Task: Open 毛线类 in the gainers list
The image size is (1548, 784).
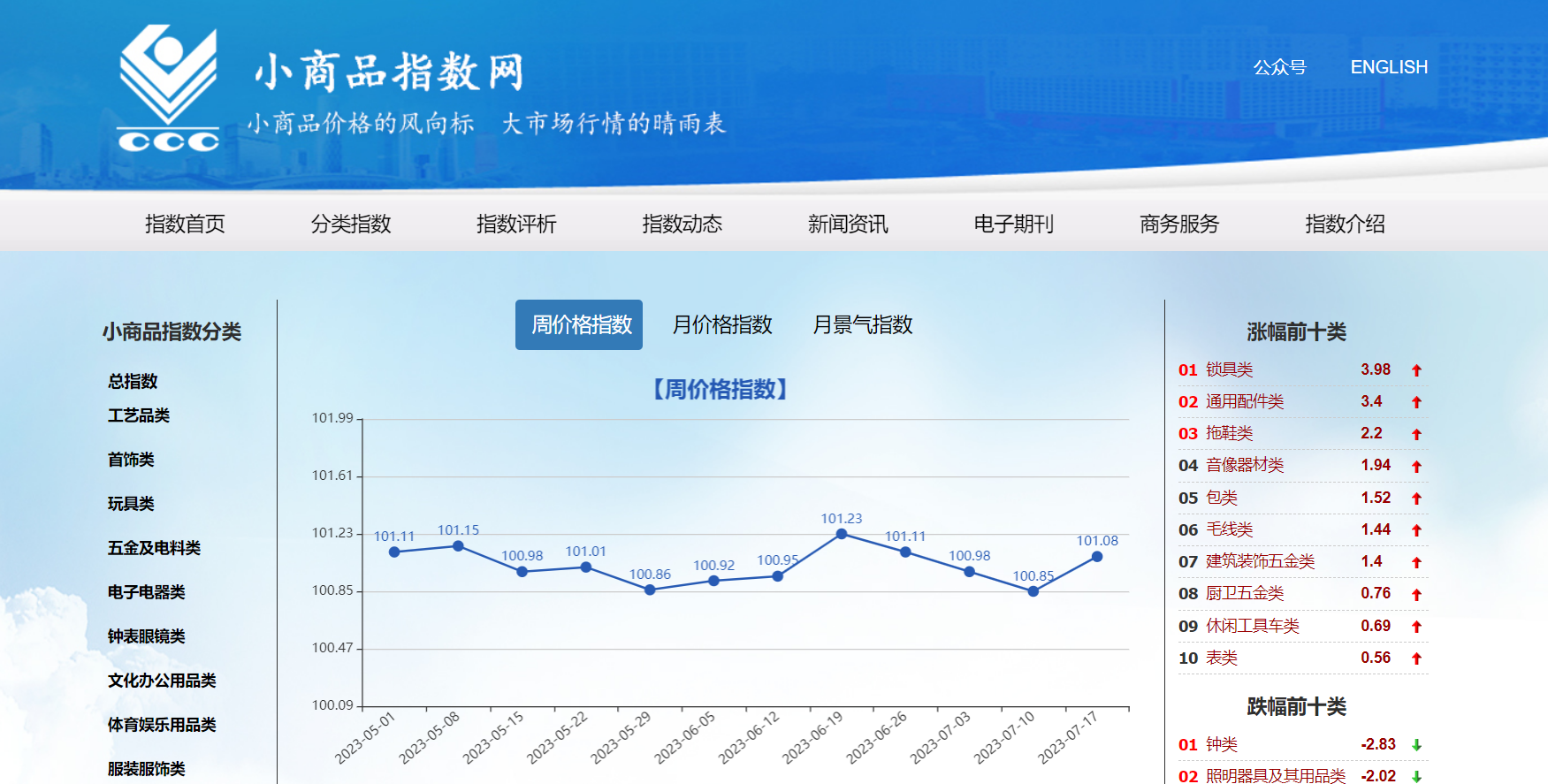Action: pyautogui.click(x=1230, y=529)
